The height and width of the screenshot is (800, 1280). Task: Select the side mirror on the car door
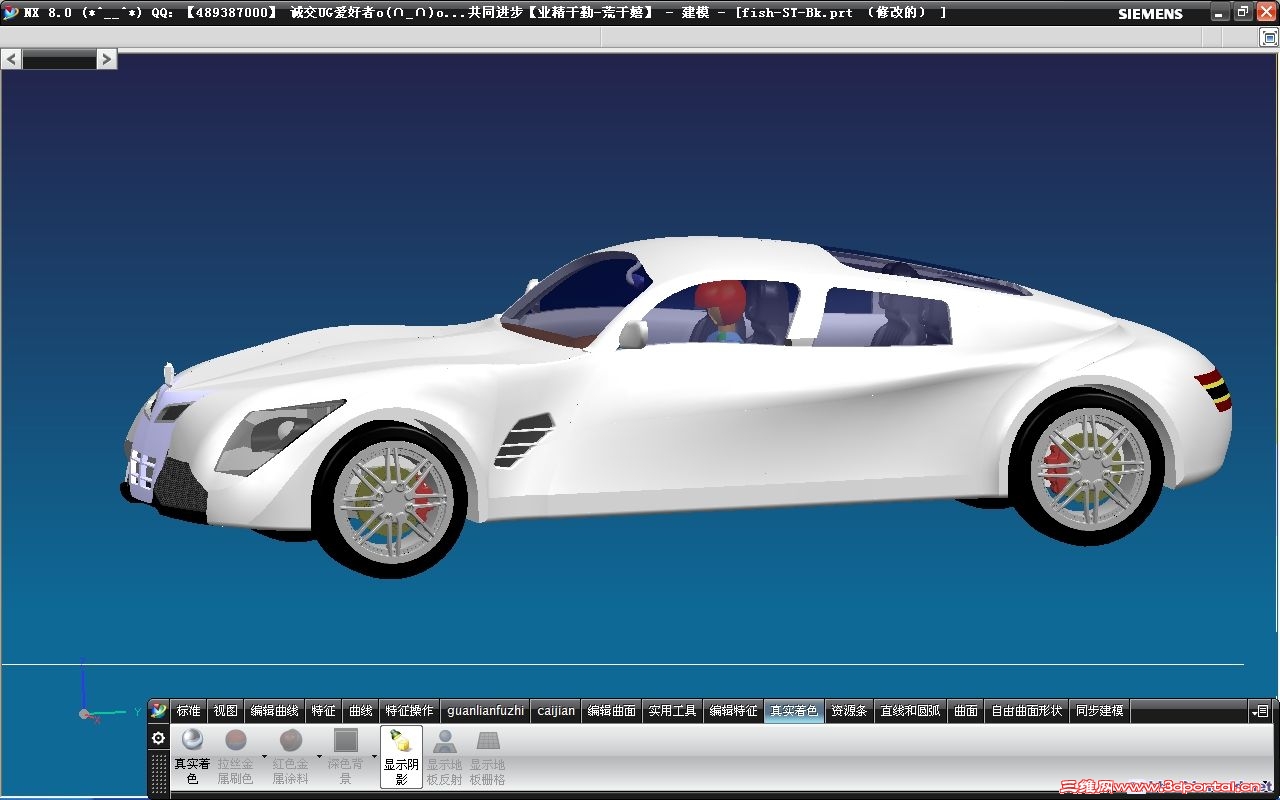[x=633, y=333]
